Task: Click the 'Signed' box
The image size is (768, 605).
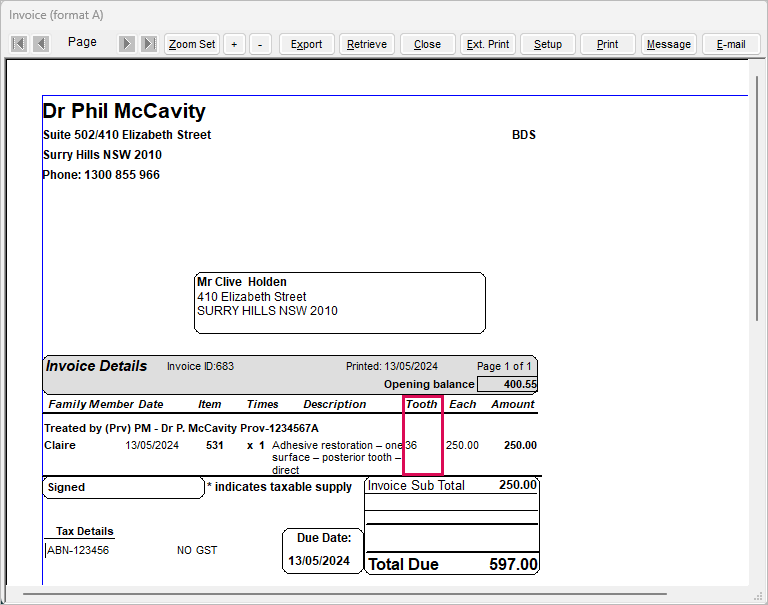Action: click(x=123, y=488)
